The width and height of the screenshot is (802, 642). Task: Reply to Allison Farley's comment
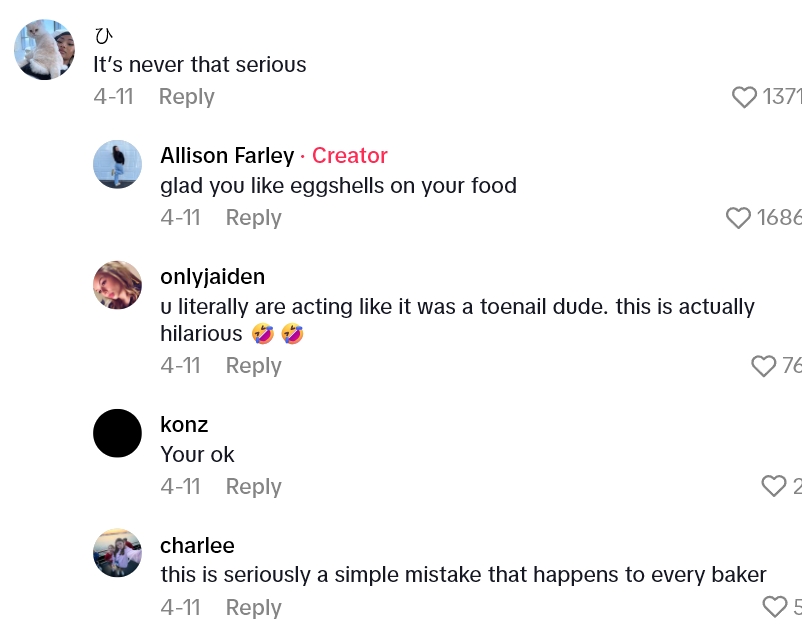pyautogui.click(x=253, y=218)
